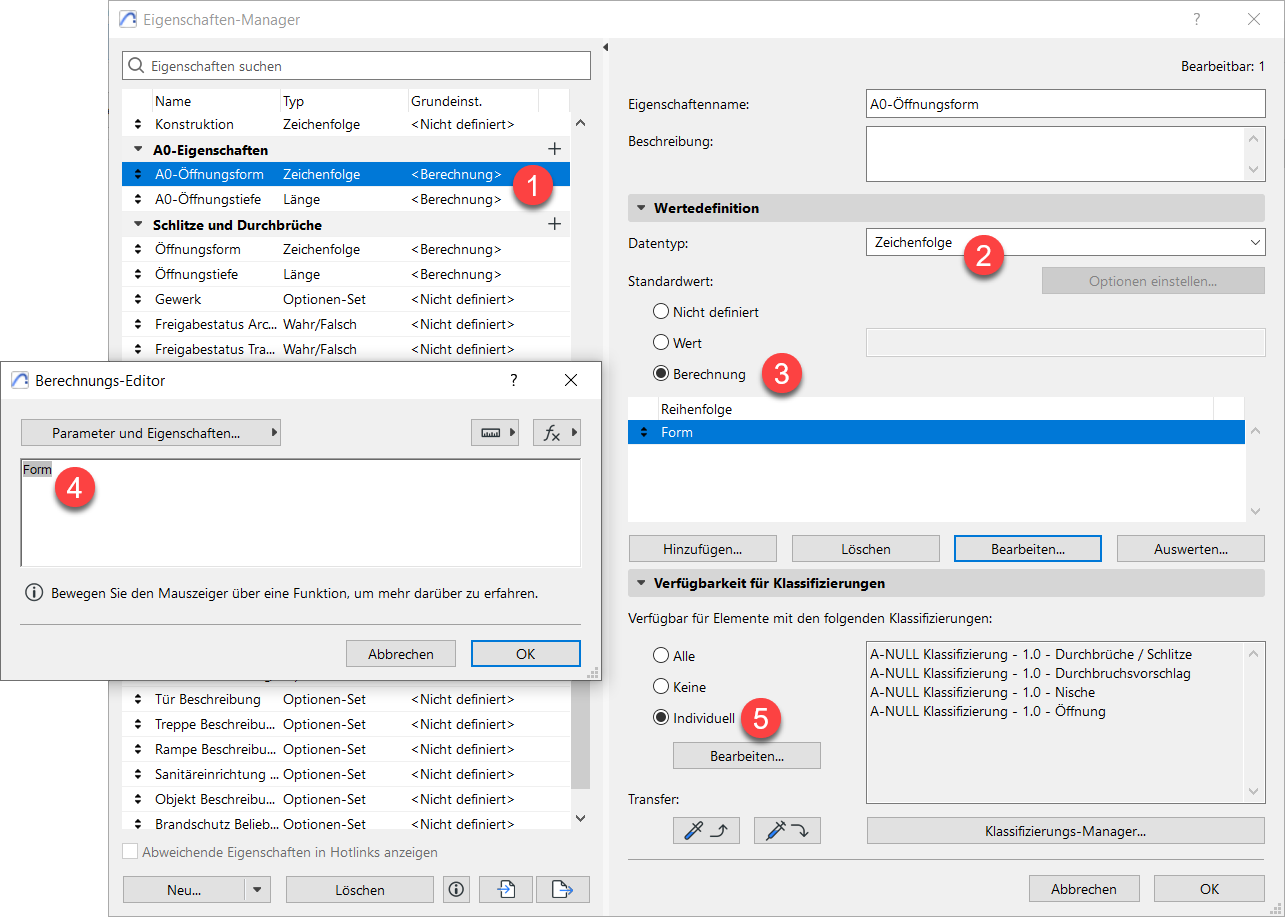The height and width of the screenshot is (917, 1285).
Task: Collapse the Schlitze und Durchbrüche group
Action: pyautogui.click(x=138, y=224)
